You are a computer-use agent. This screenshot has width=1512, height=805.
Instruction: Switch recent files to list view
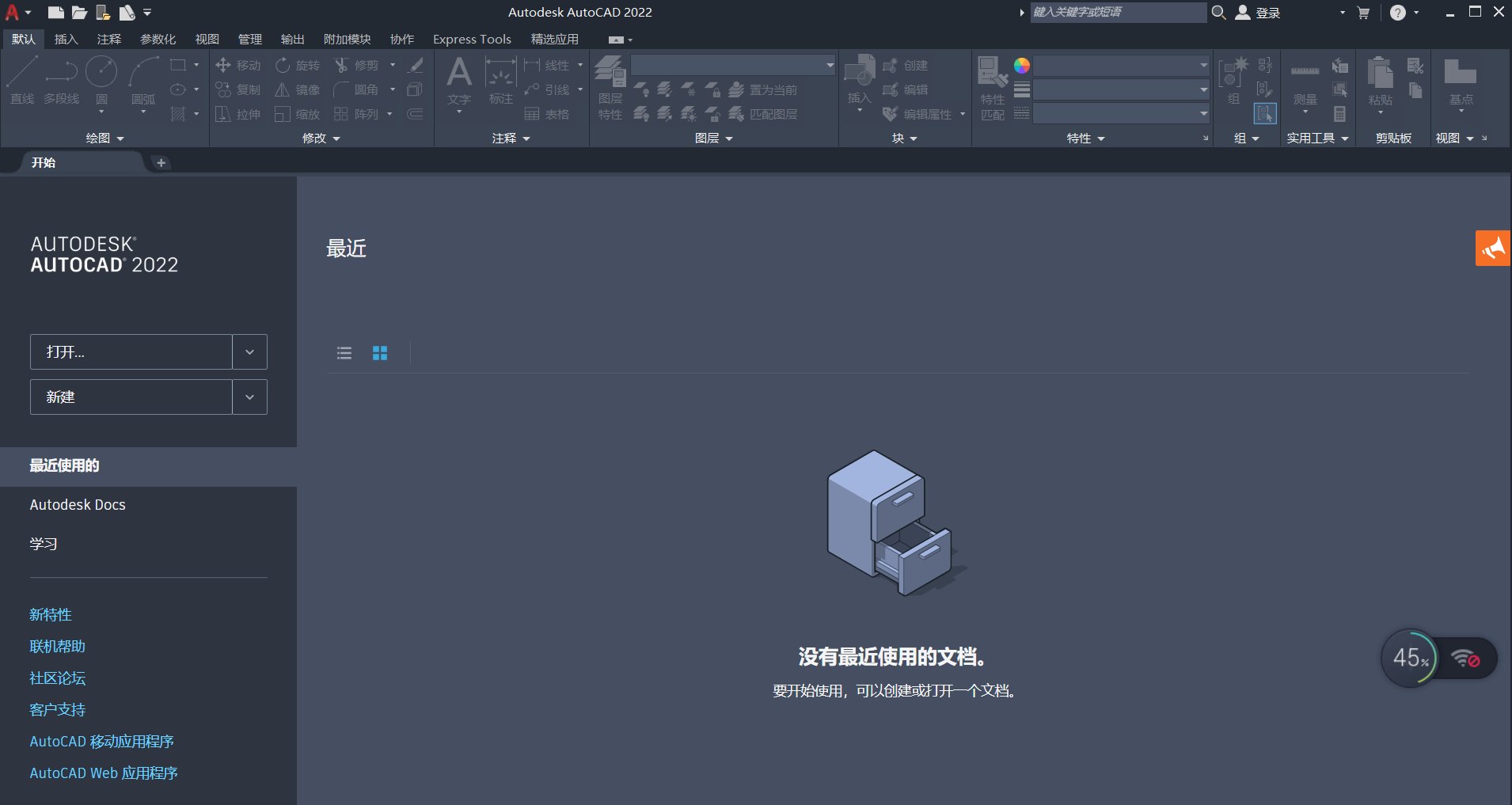344,353
